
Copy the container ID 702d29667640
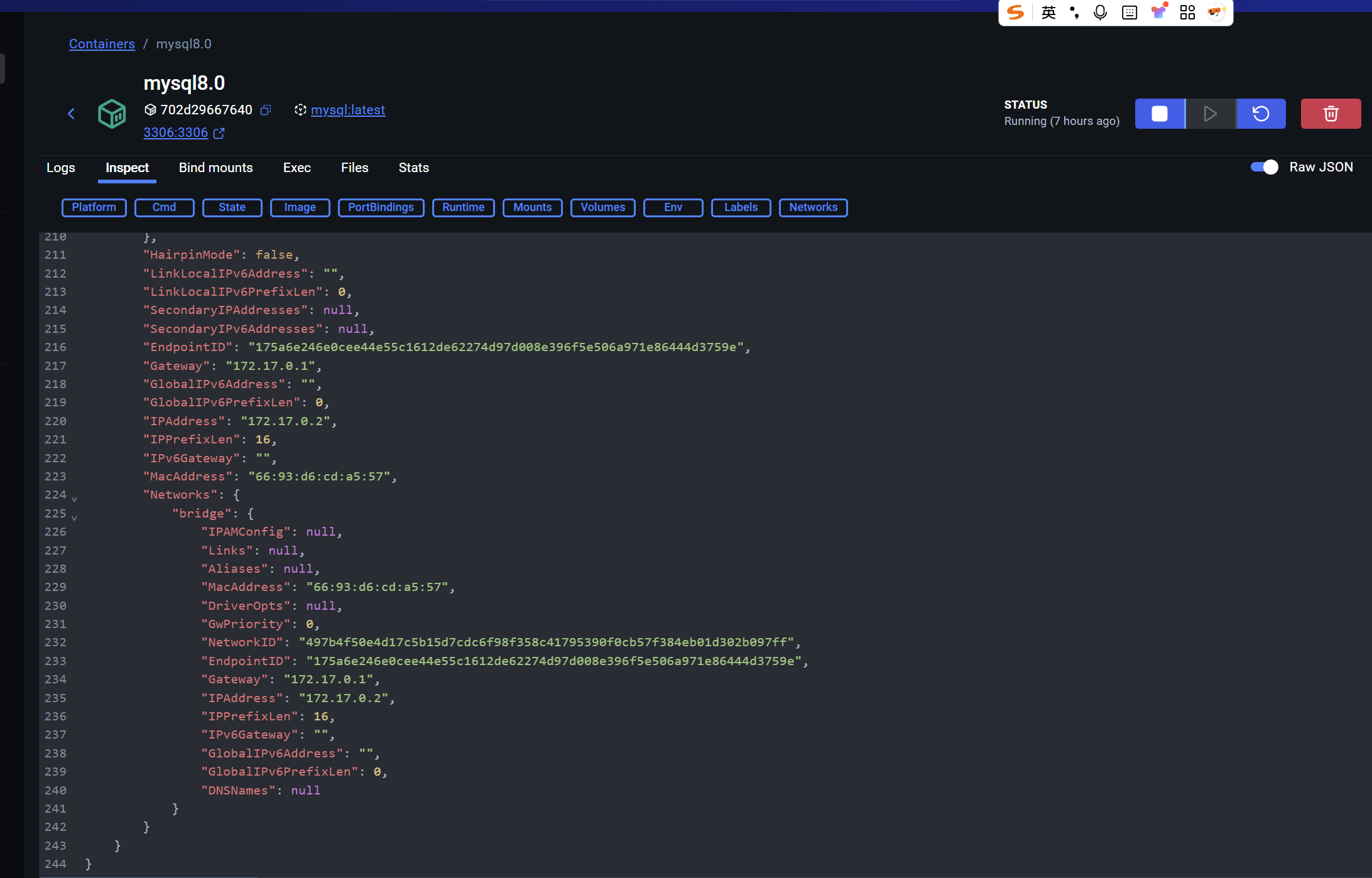point(266,110)
